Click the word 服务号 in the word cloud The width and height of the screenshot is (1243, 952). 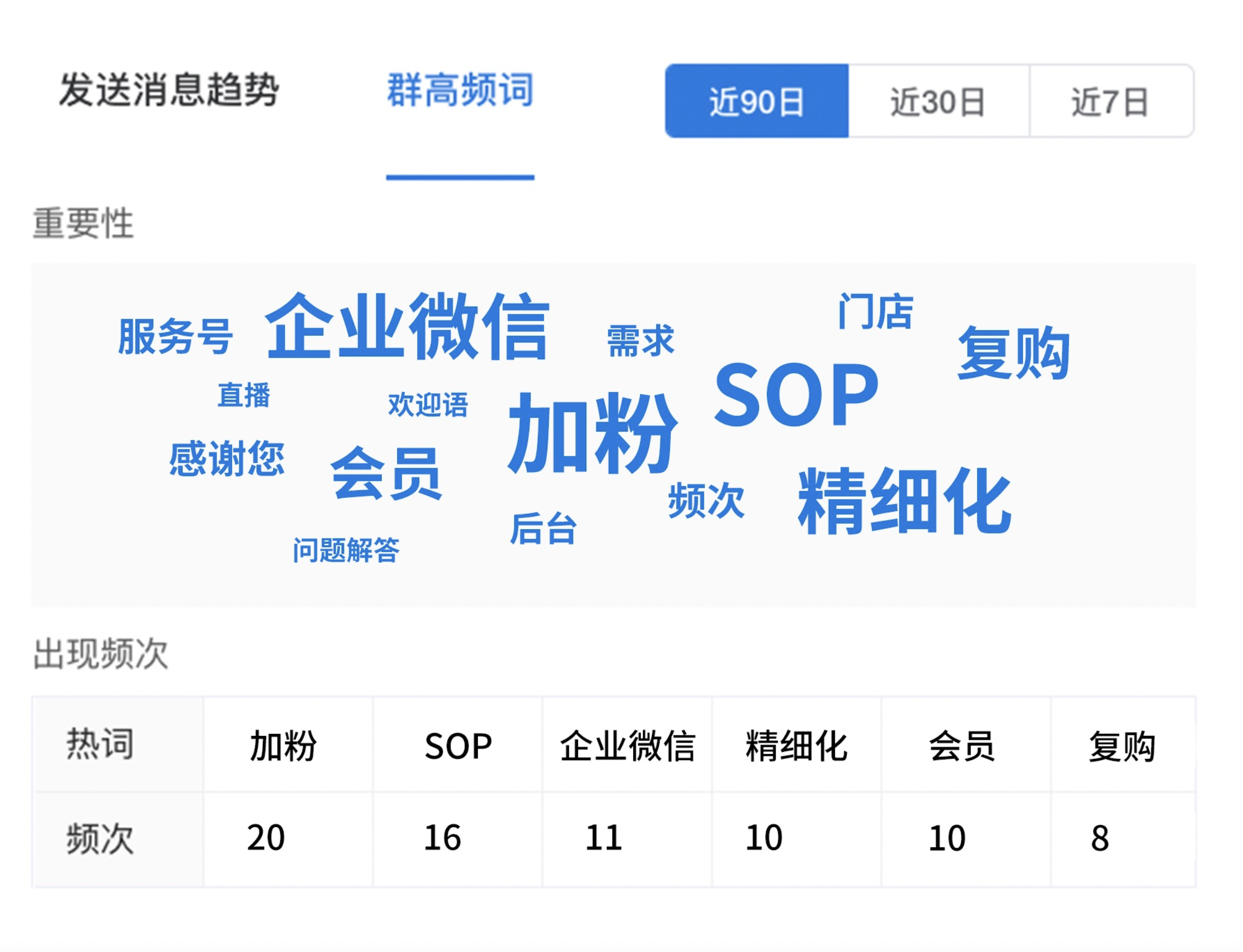pos(175,336)
